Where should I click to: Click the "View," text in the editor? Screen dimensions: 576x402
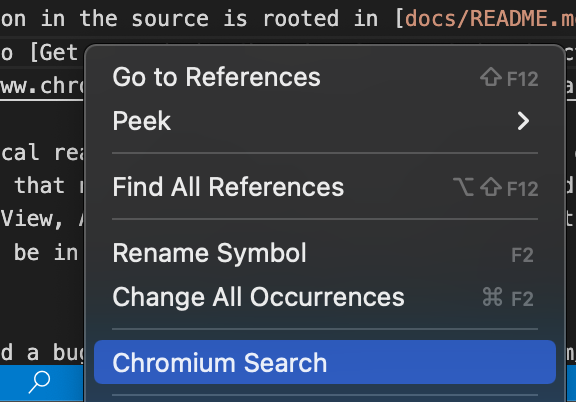click(32, 219)
